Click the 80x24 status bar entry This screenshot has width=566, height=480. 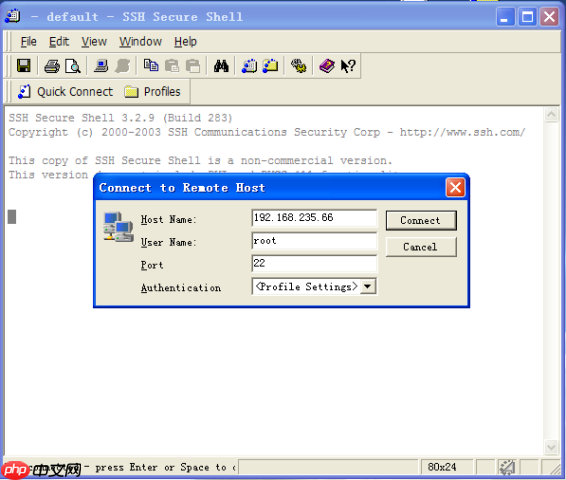(x=442, y=467)
